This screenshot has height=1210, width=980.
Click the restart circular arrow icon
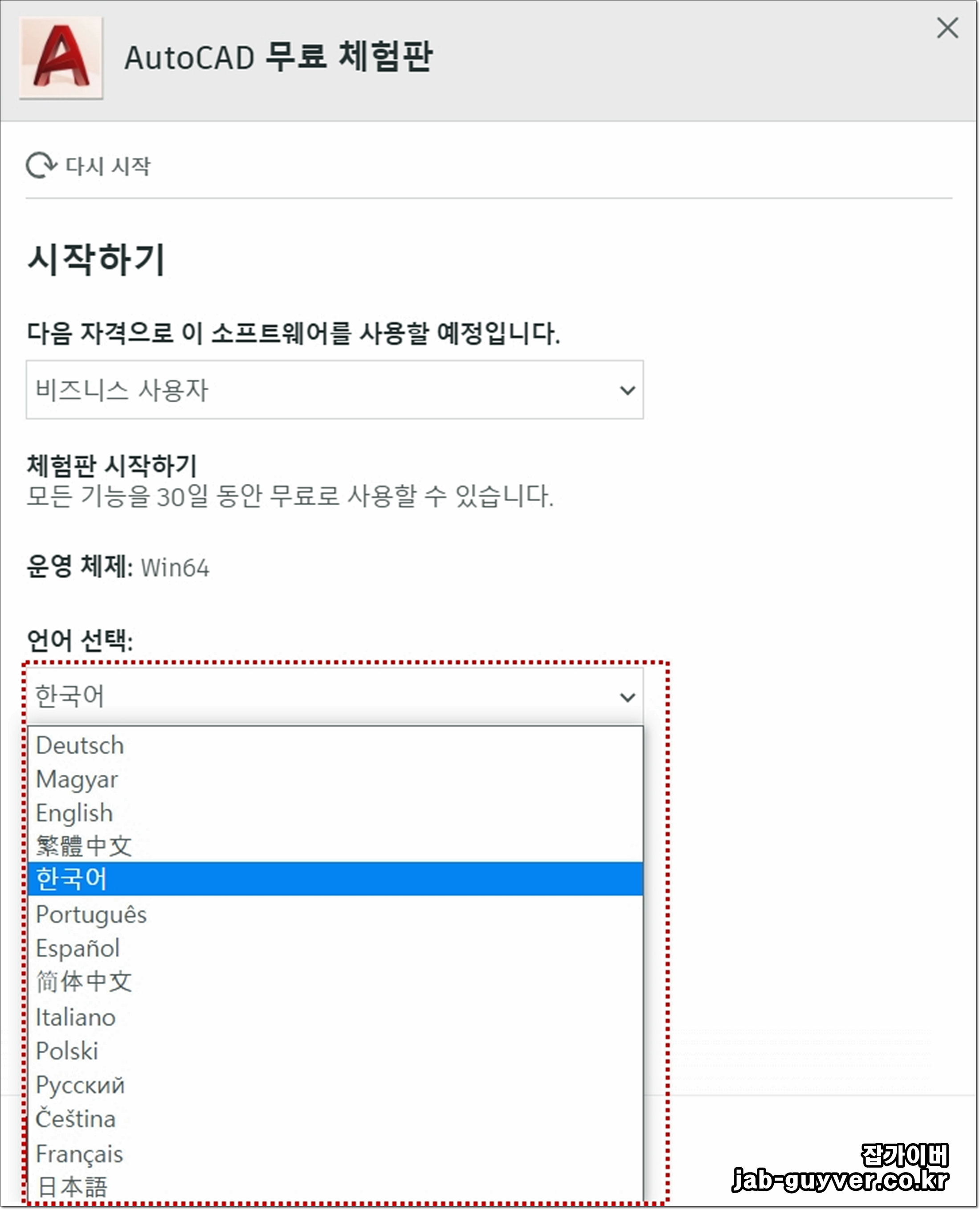click(41, 165)
